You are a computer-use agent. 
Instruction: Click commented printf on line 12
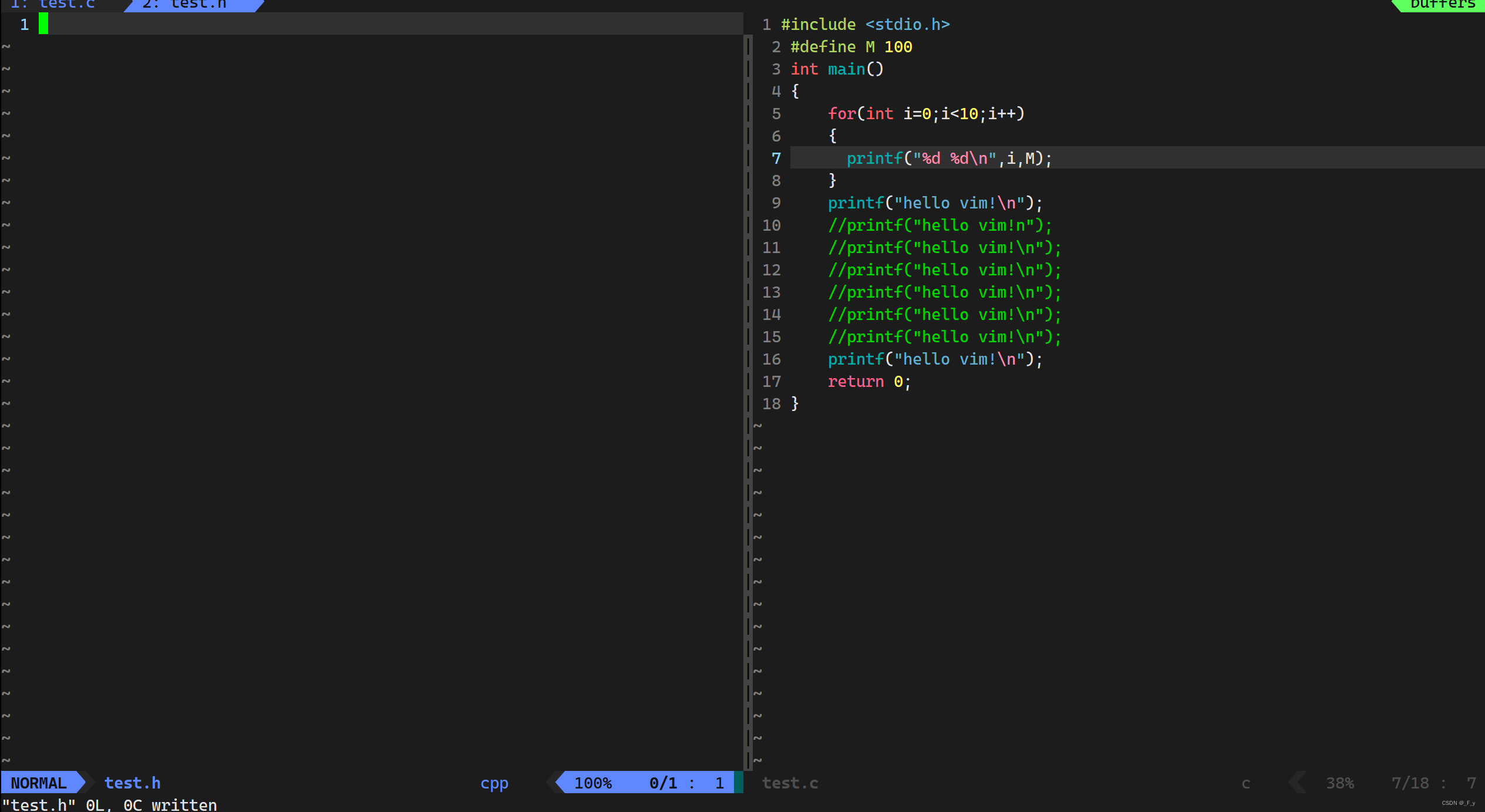click(945, 269)
